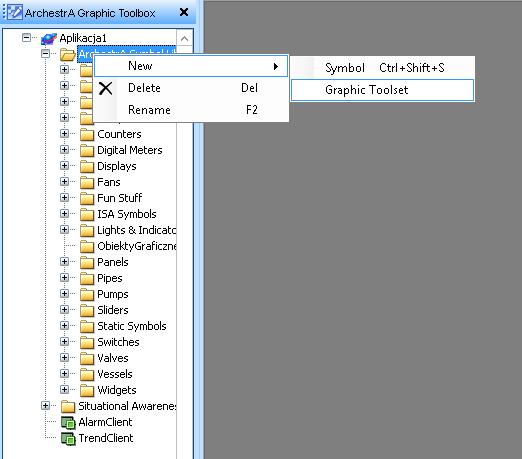Viewport: 522px width, 459px height.
Task: Click the Fun Stuff folder icon
Action: coord(87,198)
